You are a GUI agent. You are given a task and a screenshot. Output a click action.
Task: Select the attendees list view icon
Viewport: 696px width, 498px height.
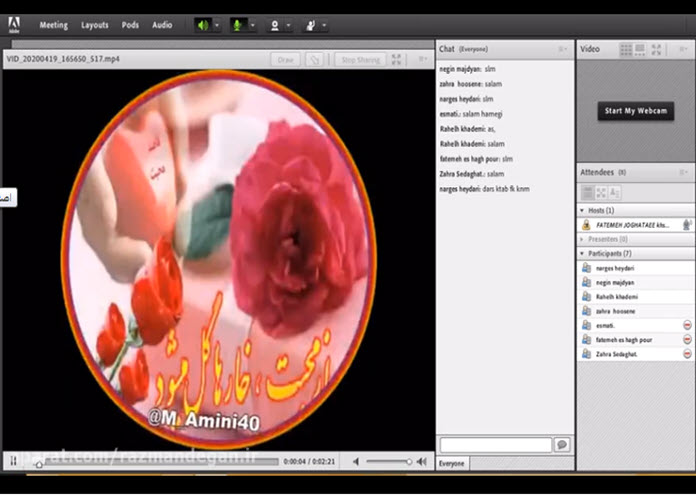587,193
